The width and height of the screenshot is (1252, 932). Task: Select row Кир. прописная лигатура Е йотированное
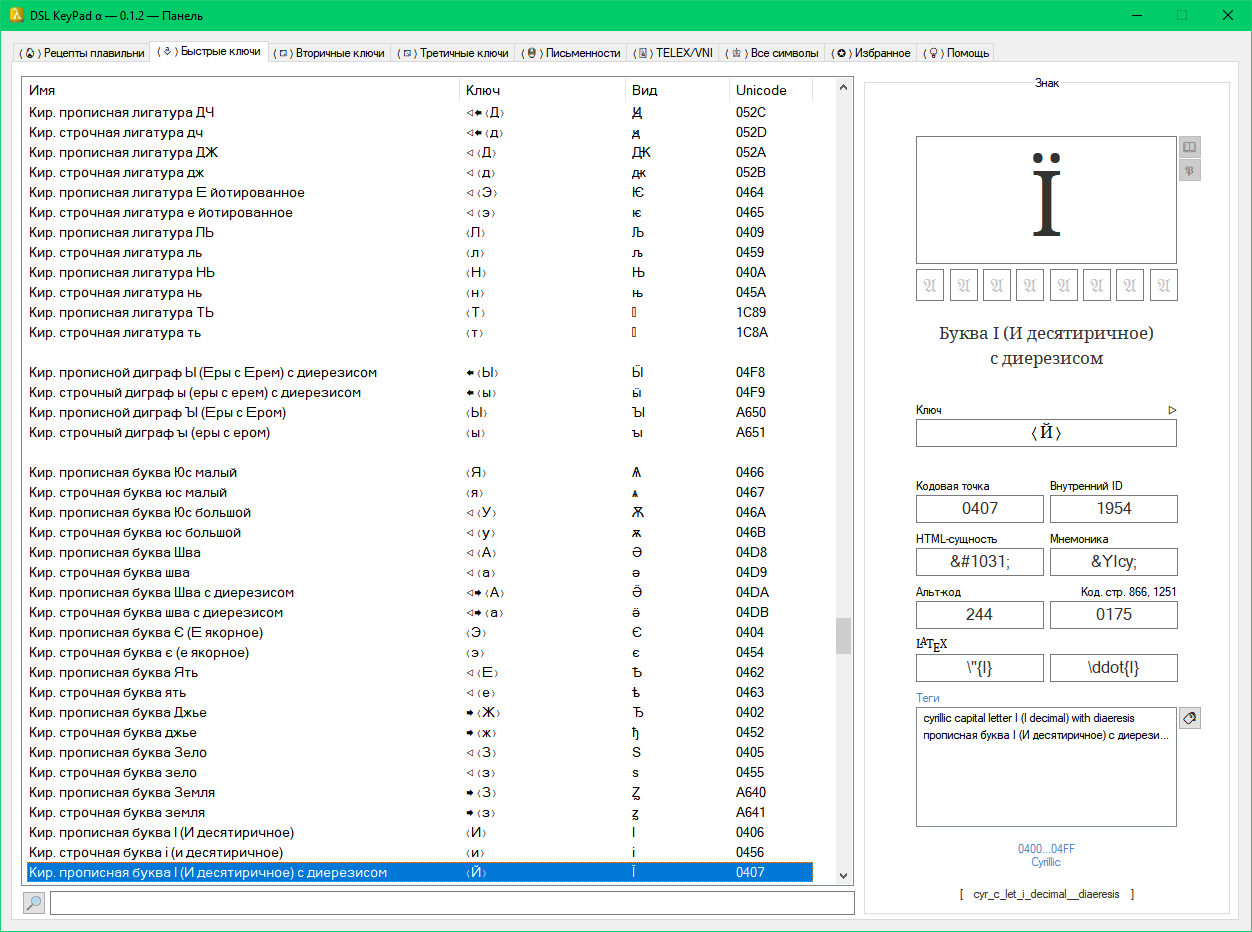(x=419, y=192)
